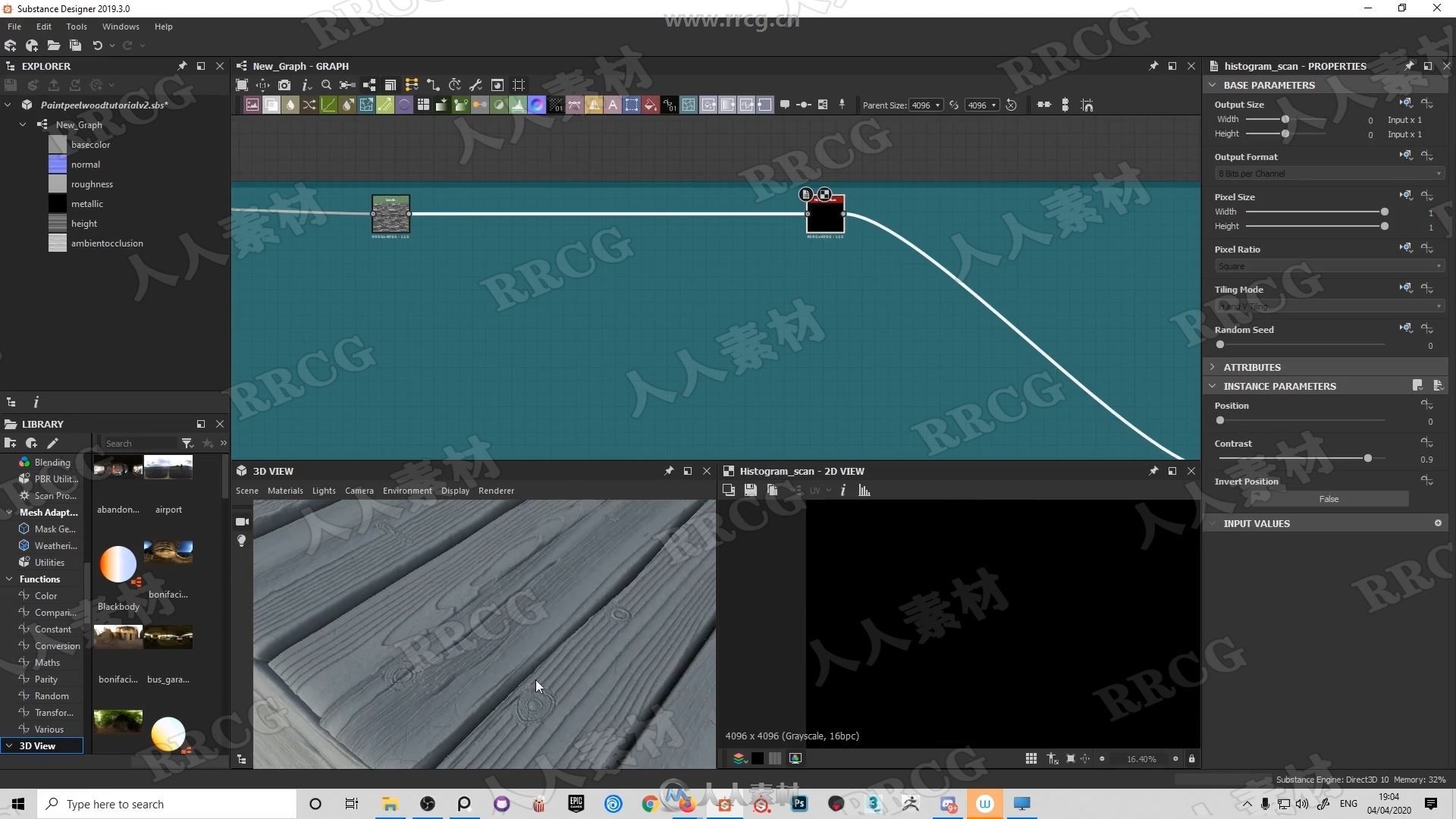
Task: Click the info icon in 2D view toolbar
Action: (x=843, y=491)
